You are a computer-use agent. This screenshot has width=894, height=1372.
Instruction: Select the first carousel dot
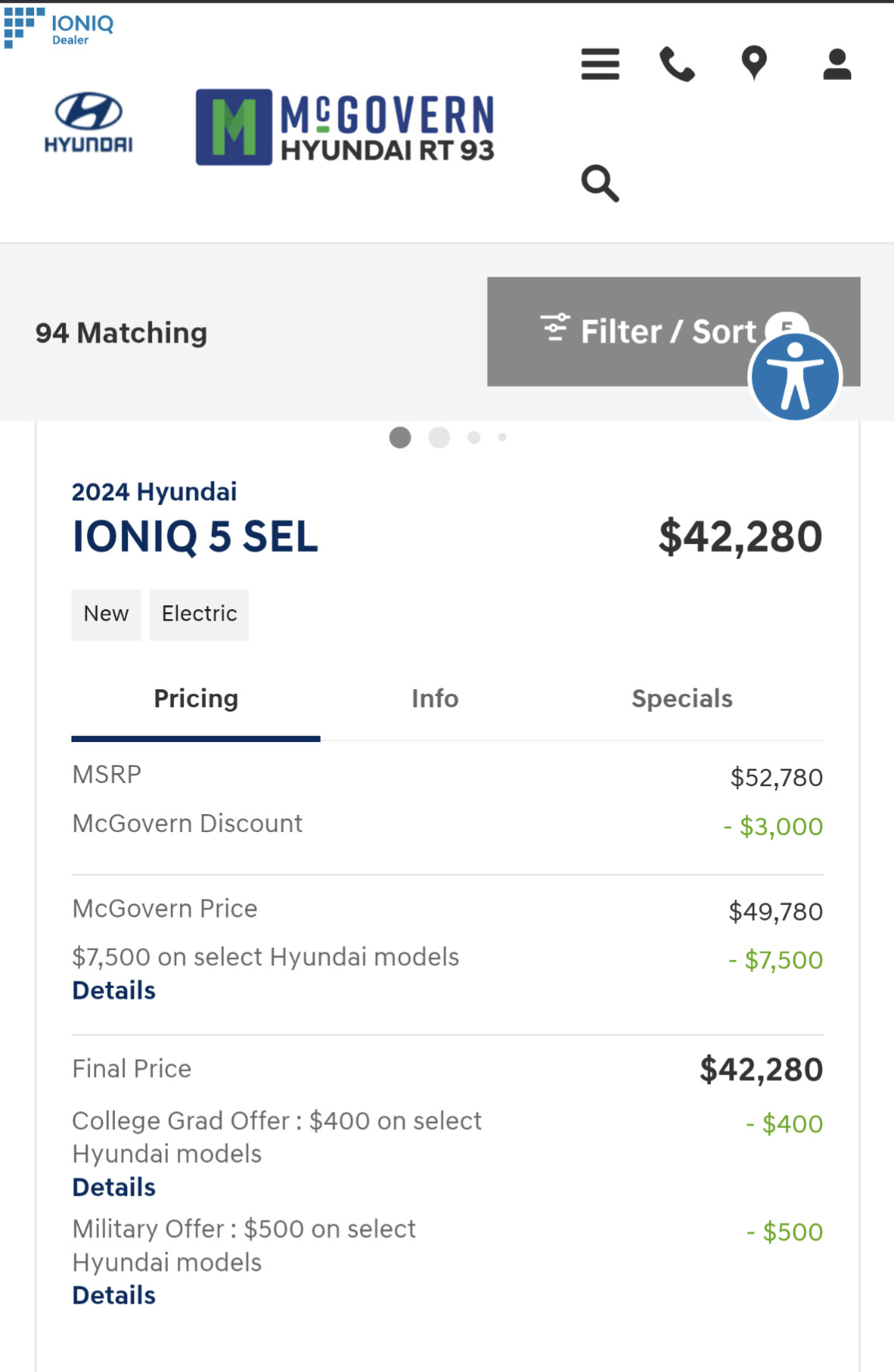click(400, 437)
